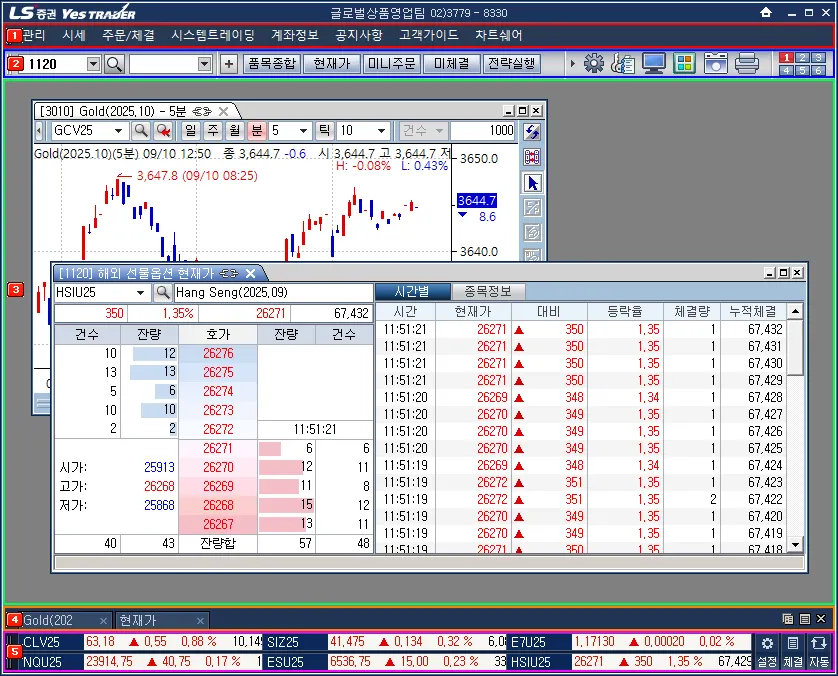This screenshot has width=838, height=676.
Task: Switch to virtual screen 2
Action: 802,58
